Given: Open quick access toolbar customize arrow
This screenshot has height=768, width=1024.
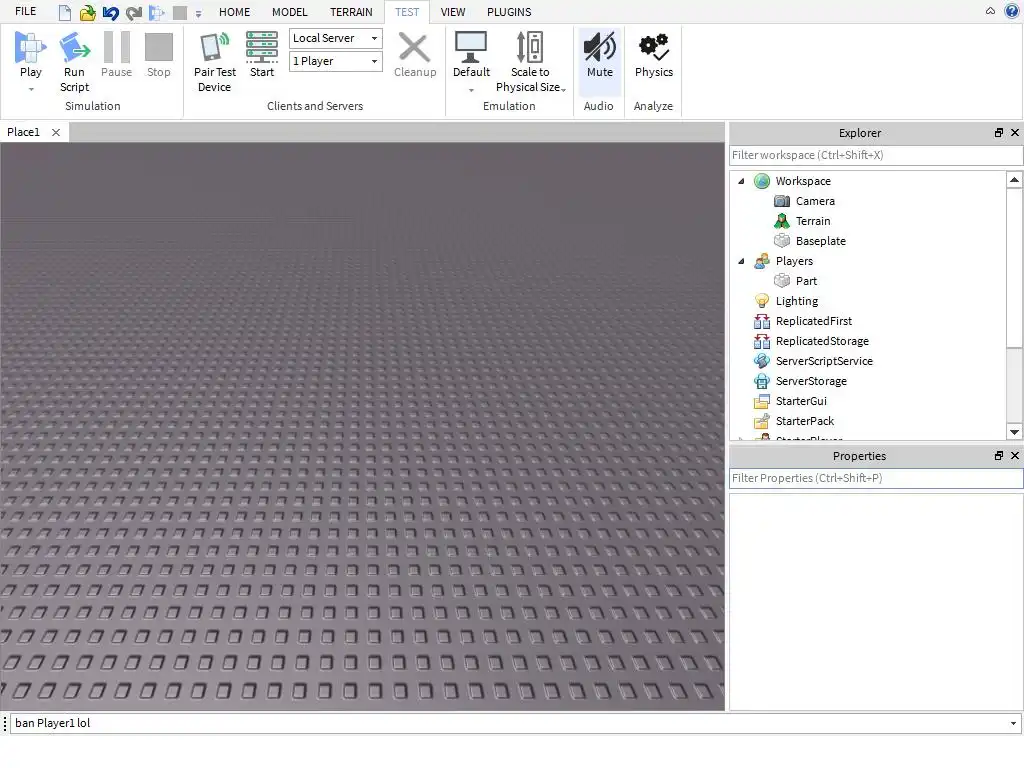Looking at the screenshot, I should coord(198,13).
